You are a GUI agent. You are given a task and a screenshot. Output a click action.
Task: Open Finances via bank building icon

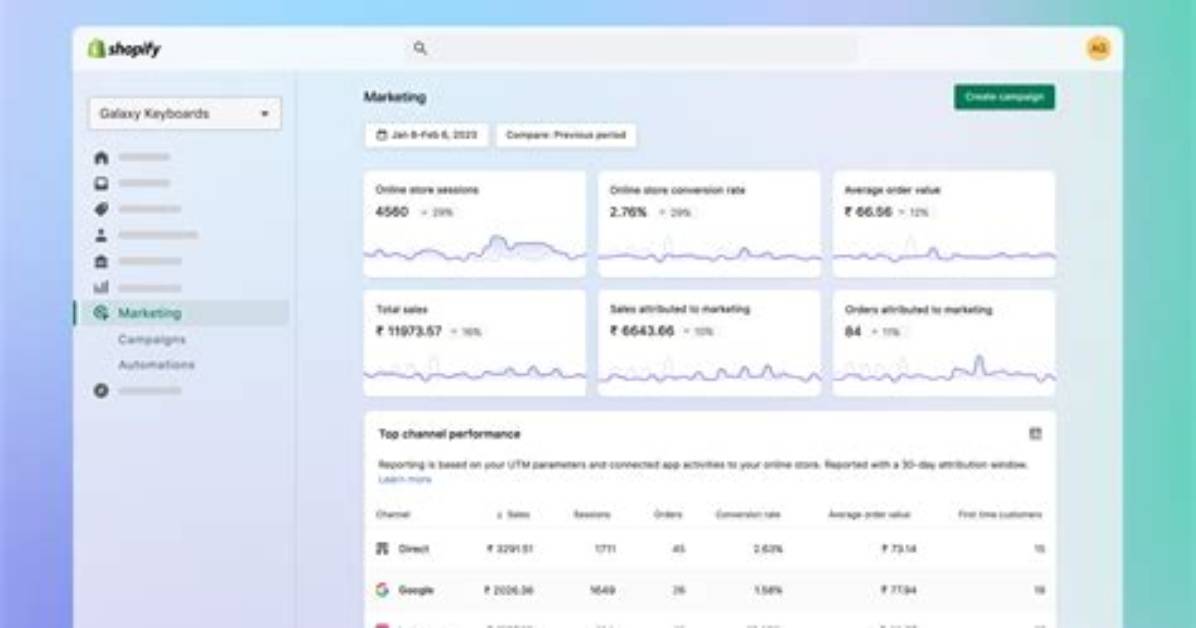[x=101, y=261]
